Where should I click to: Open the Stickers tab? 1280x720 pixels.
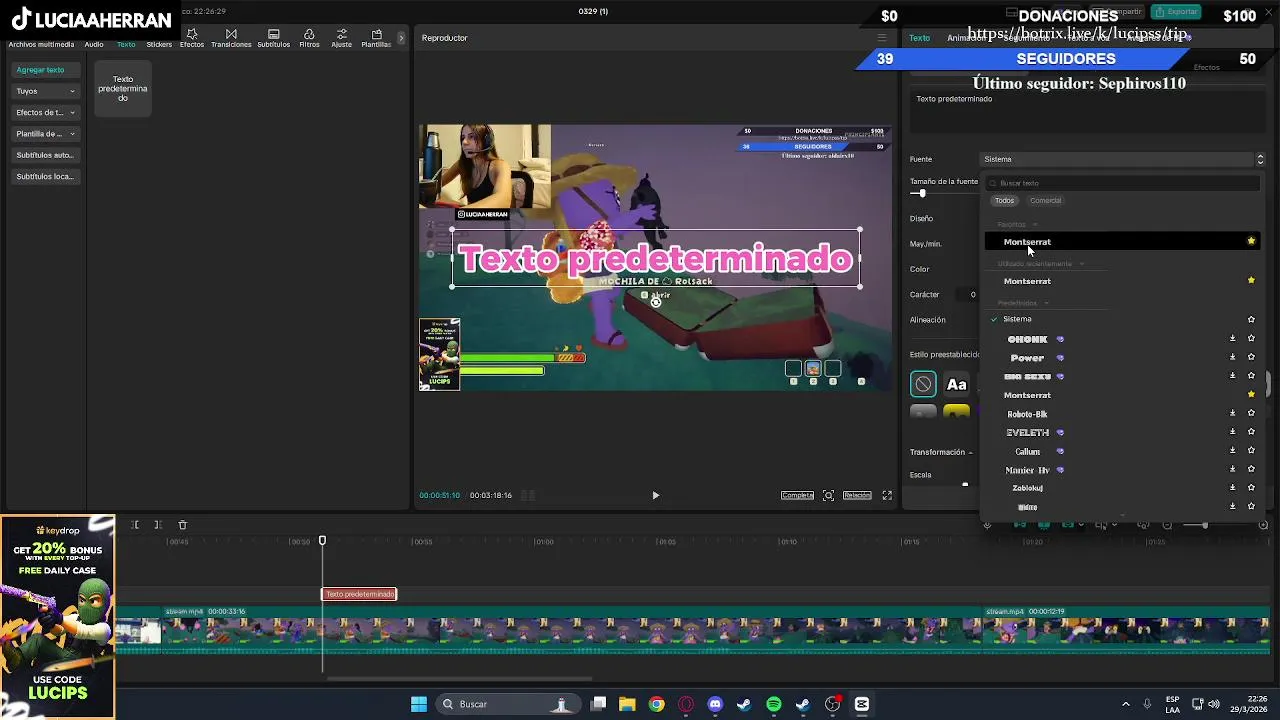pyautogui.click(x=159, y=44)
